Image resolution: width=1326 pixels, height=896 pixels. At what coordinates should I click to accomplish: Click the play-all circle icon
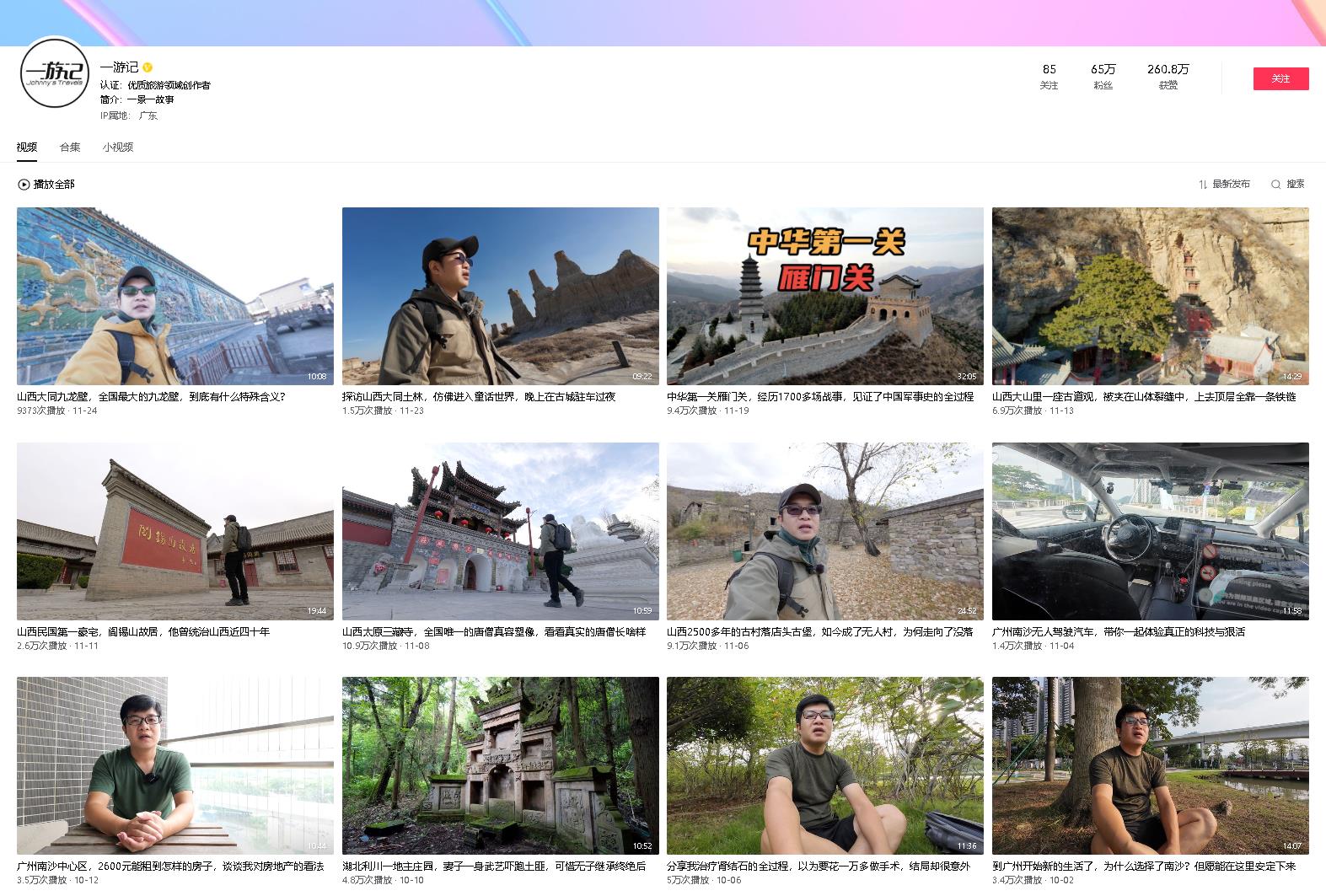[24, 185]
